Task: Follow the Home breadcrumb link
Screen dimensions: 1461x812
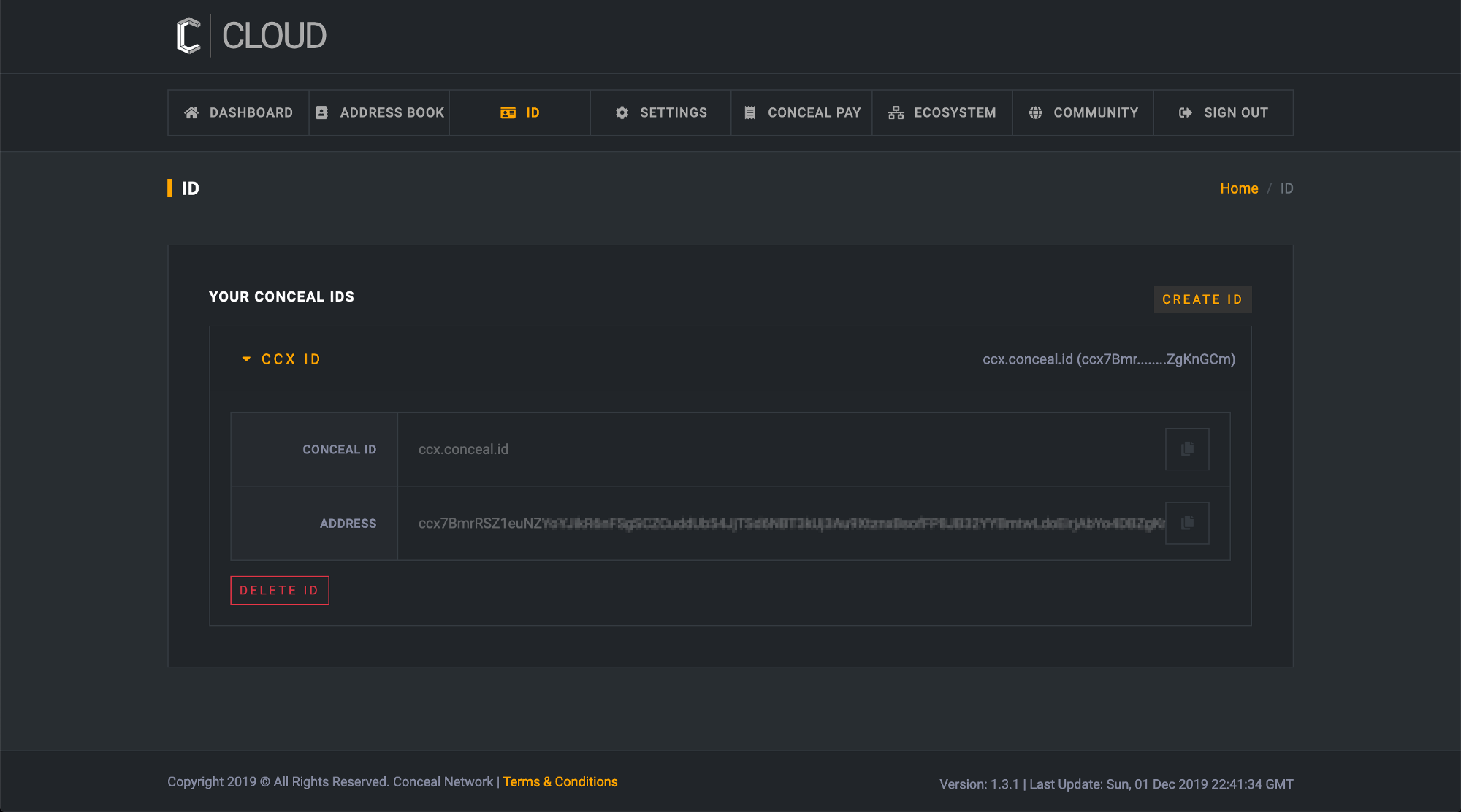Action: tap(1239, 188)
